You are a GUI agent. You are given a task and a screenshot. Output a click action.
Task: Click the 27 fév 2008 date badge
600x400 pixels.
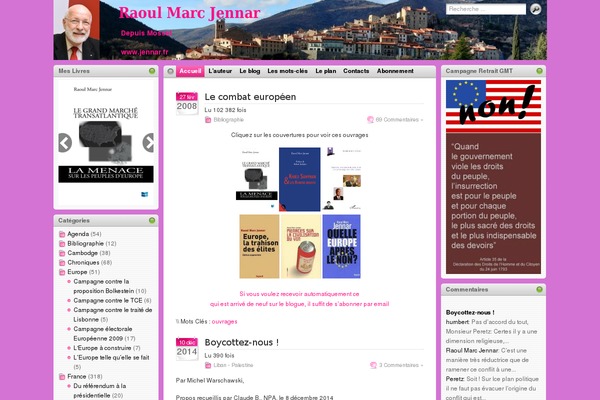[x=187, y=103]
